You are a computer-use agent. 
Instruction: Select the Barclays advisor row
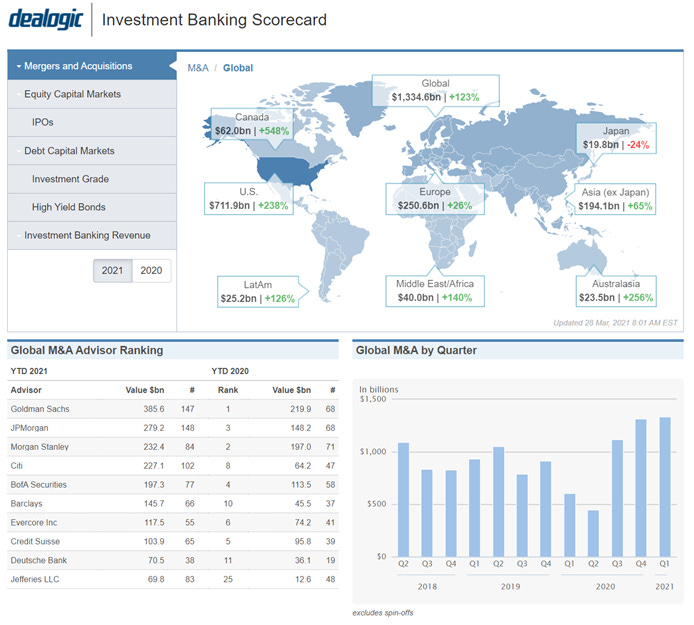tap(173, 504)
